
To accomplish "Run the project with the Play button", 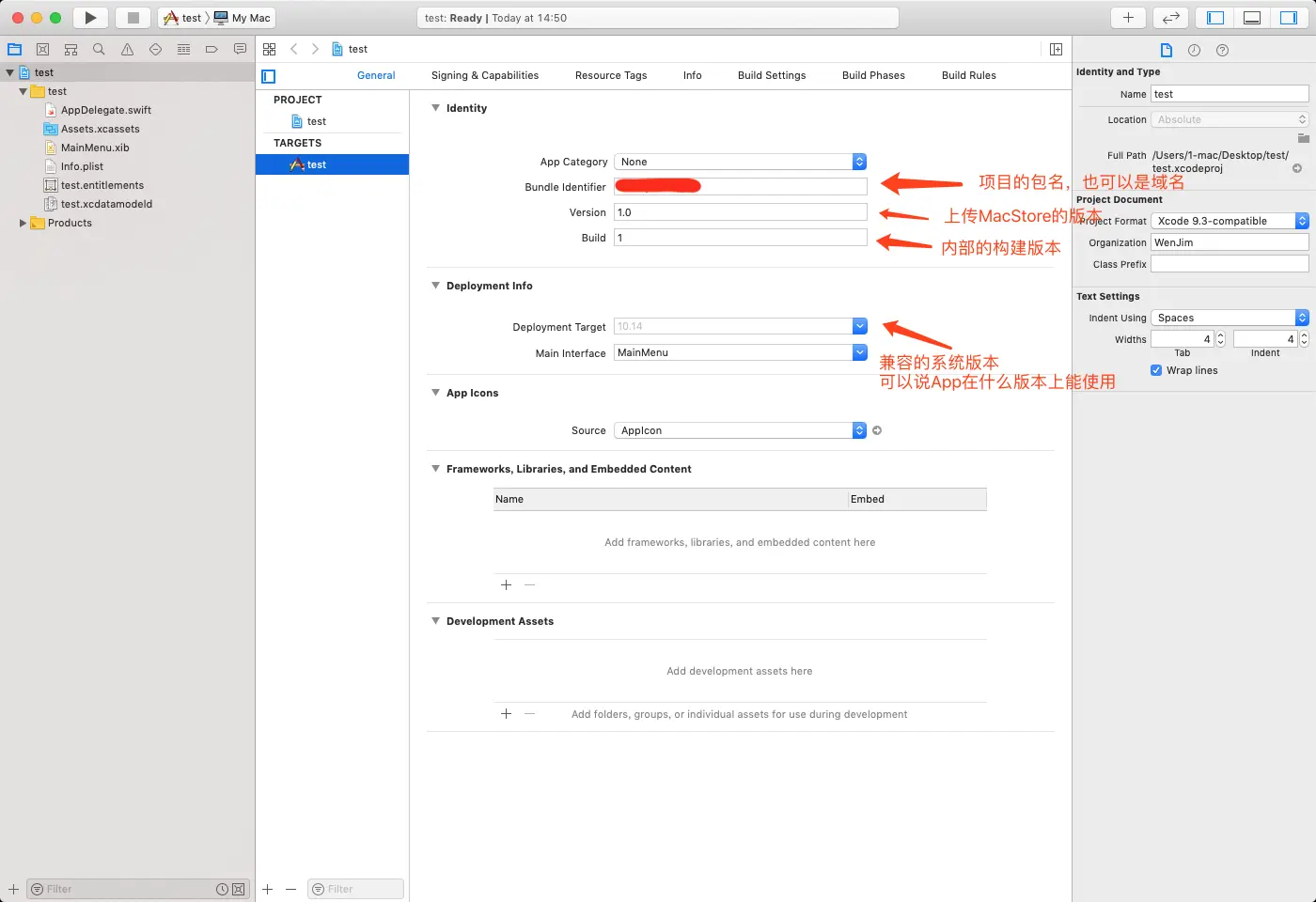I will click(x=90, y=18).
